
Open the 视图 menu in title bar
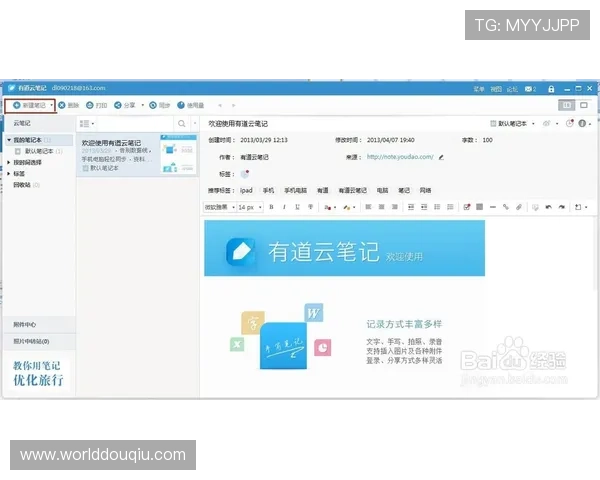[496, 89]
